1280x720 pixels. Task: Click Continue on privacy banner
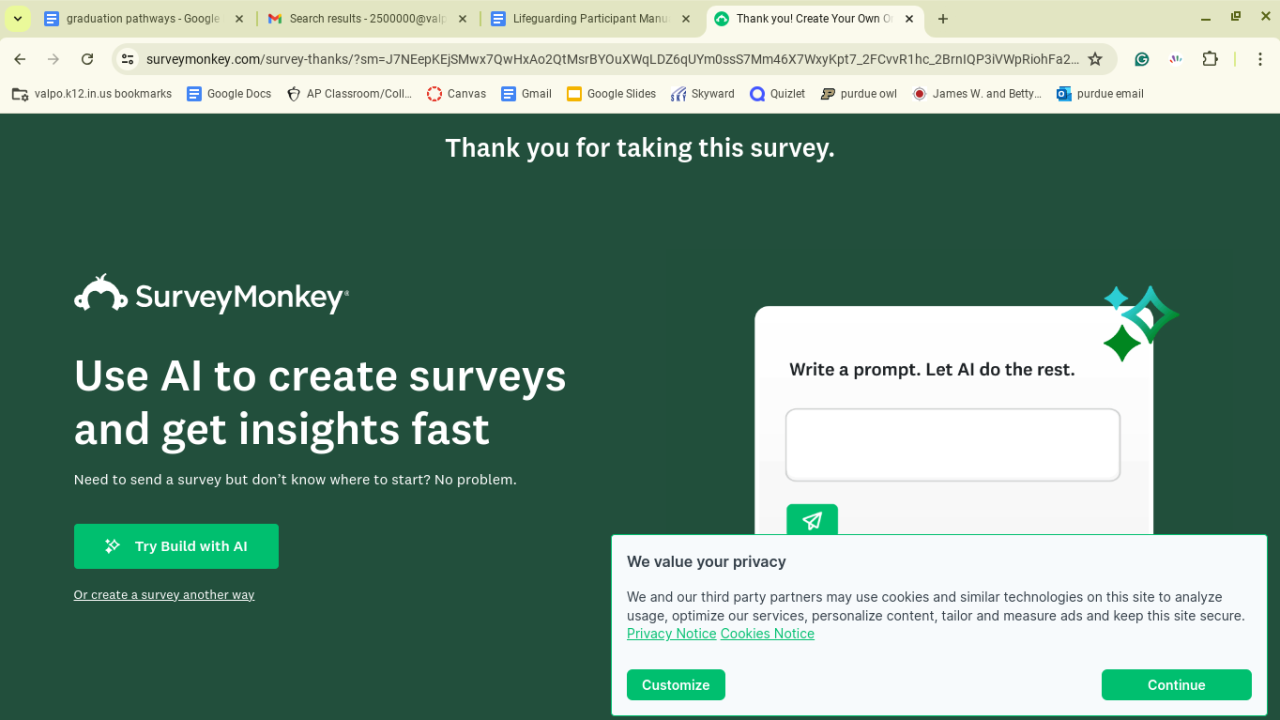pyautogui.click(x=1176, y=685)
